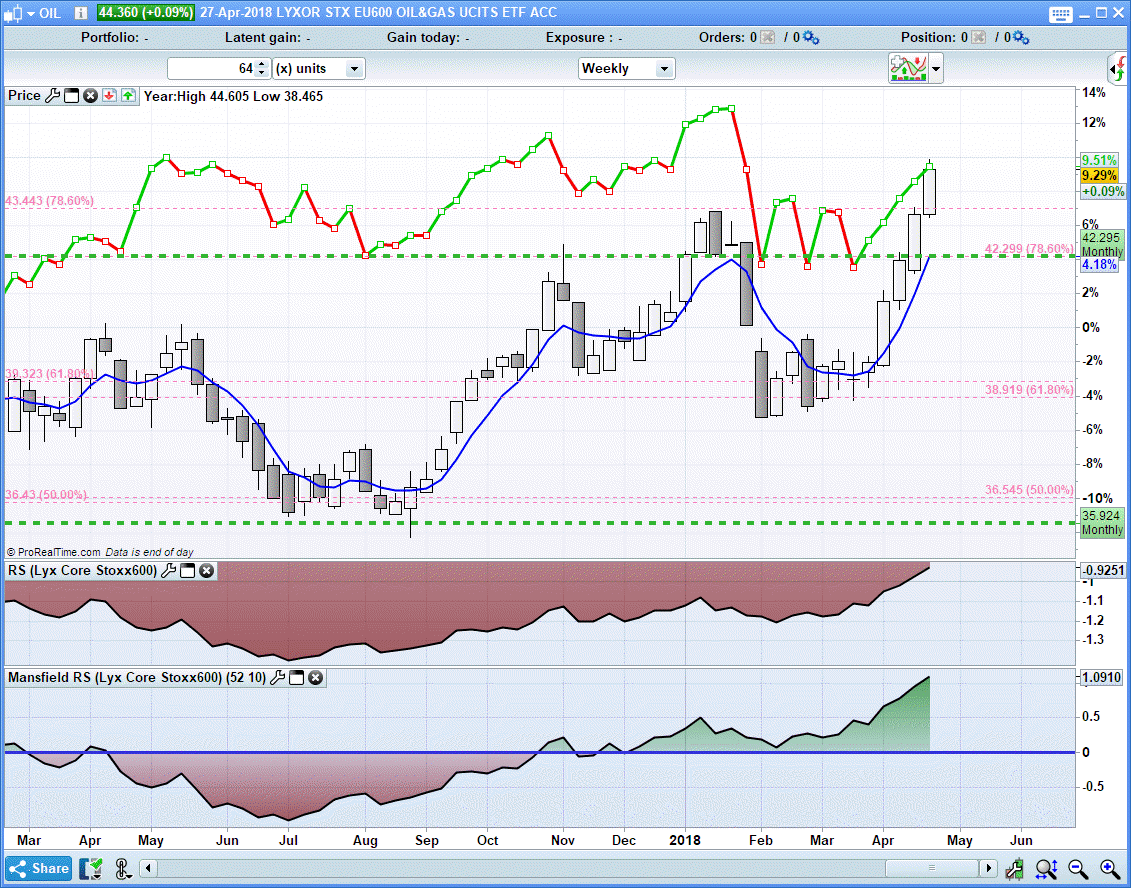The image size is (1131, 888).
Task: Click the horizontal scrollbar thumb
Action: click(931, 869)
